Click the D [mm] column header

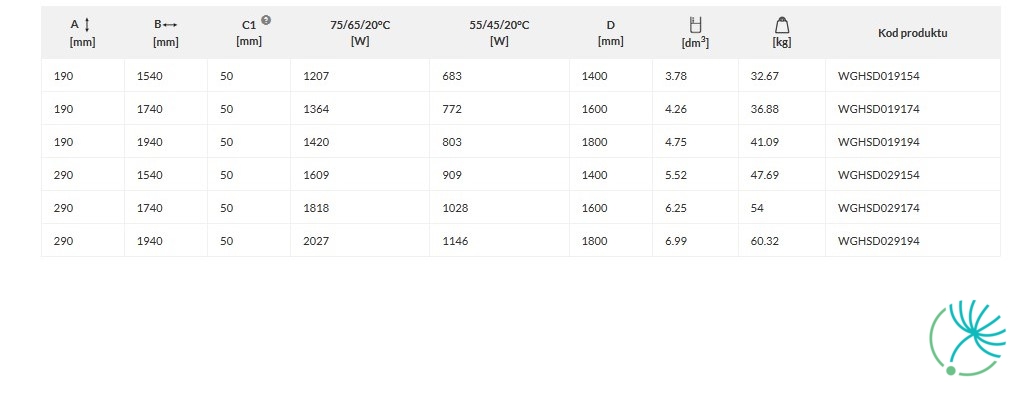tap(610, 33)
